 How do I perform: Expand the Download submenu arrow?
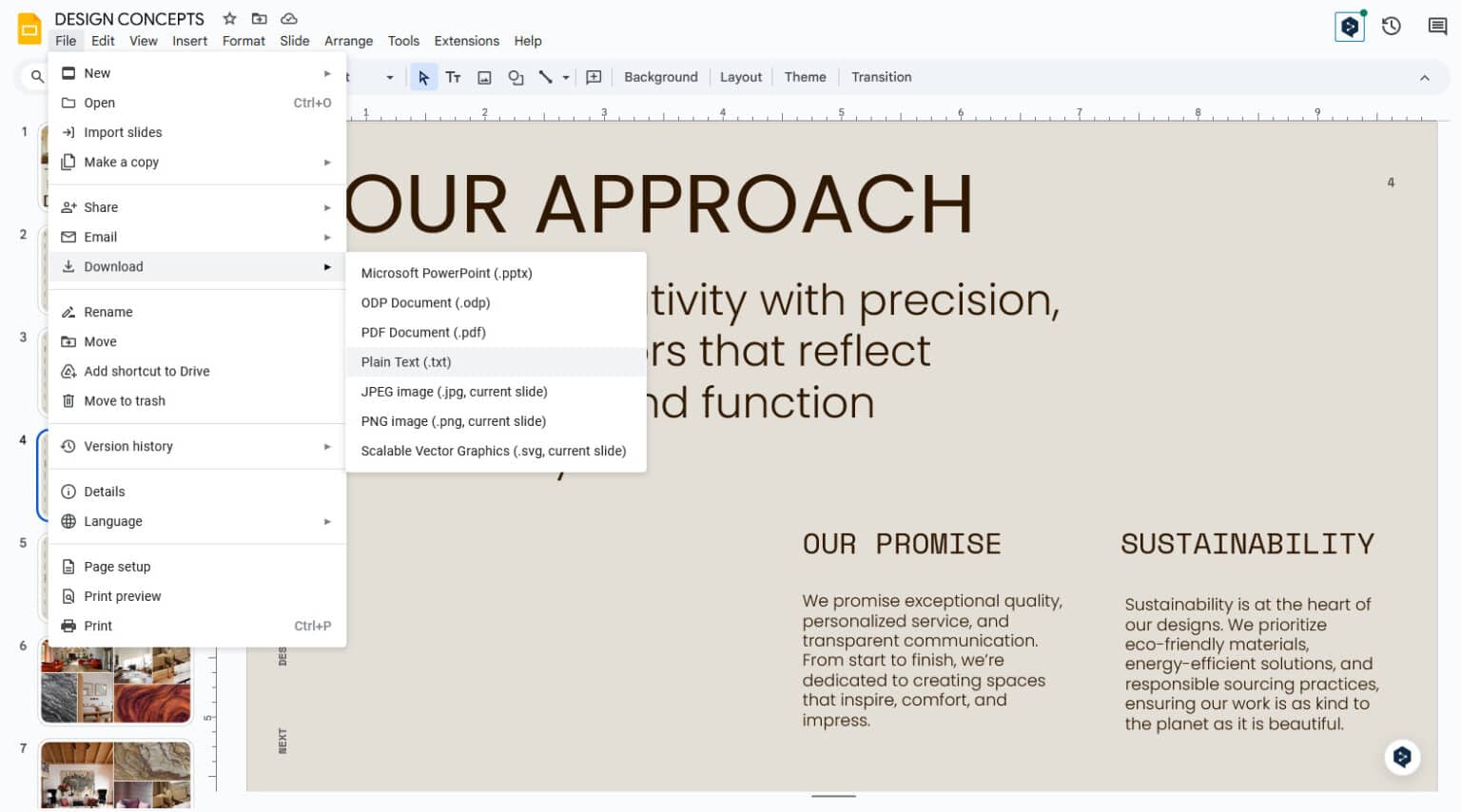click(x=328, y=267)
